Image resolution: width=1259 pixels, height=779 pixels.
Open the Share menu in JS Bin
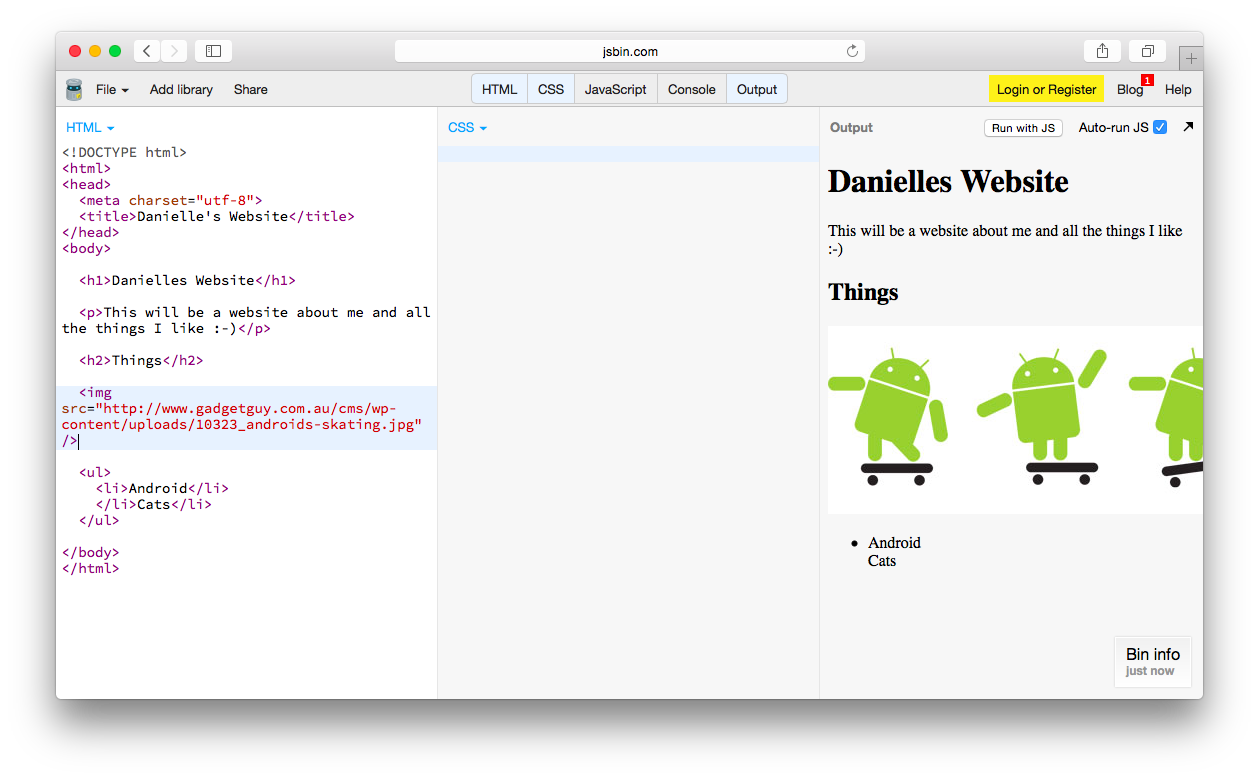pos(251,89)
